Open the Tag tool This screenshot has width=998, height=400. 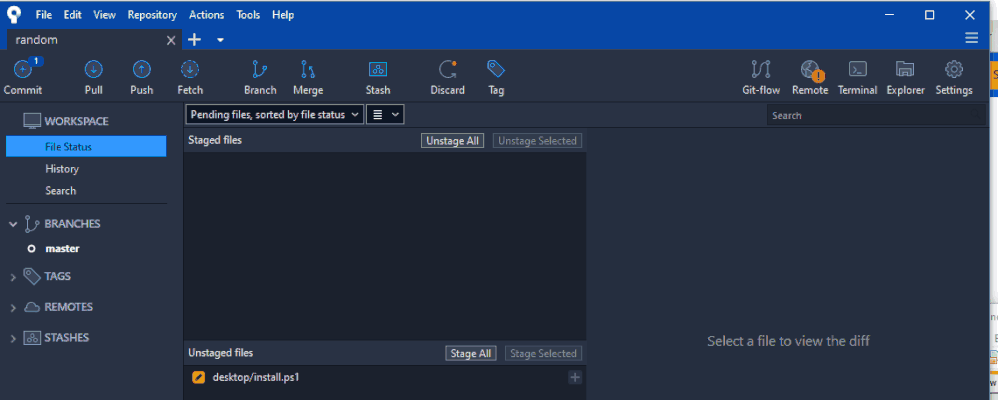point(496,76)
